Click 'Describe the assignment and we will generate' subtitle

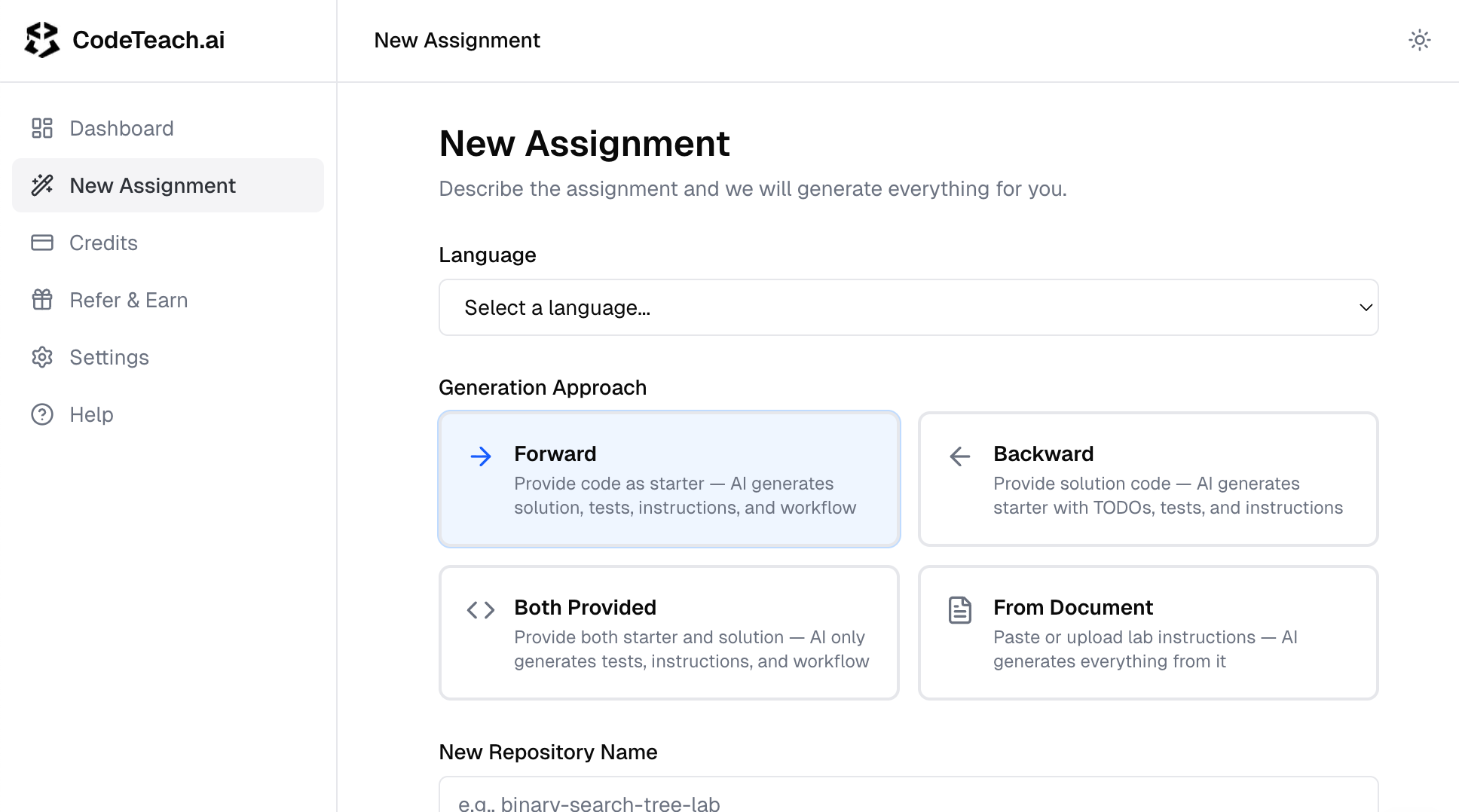tap(753, 188)
